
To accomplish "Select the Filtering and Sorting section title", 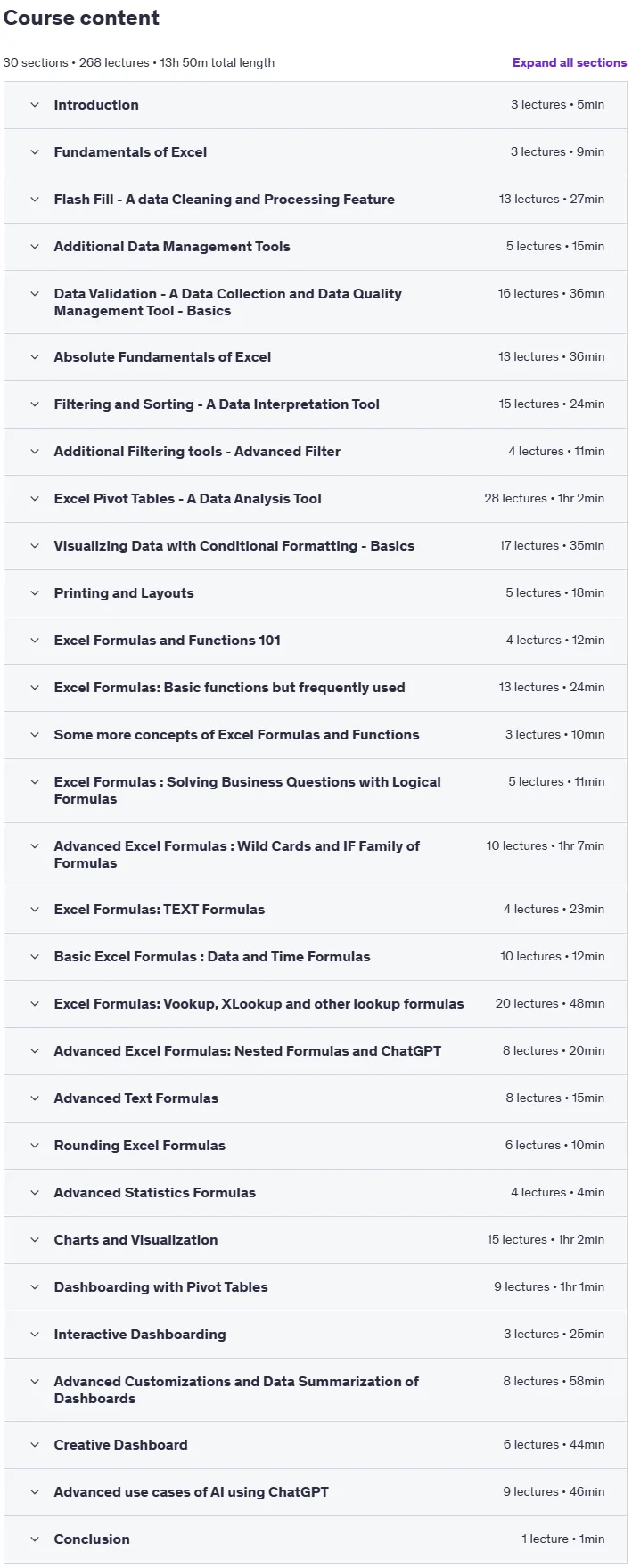I will 217,404.
